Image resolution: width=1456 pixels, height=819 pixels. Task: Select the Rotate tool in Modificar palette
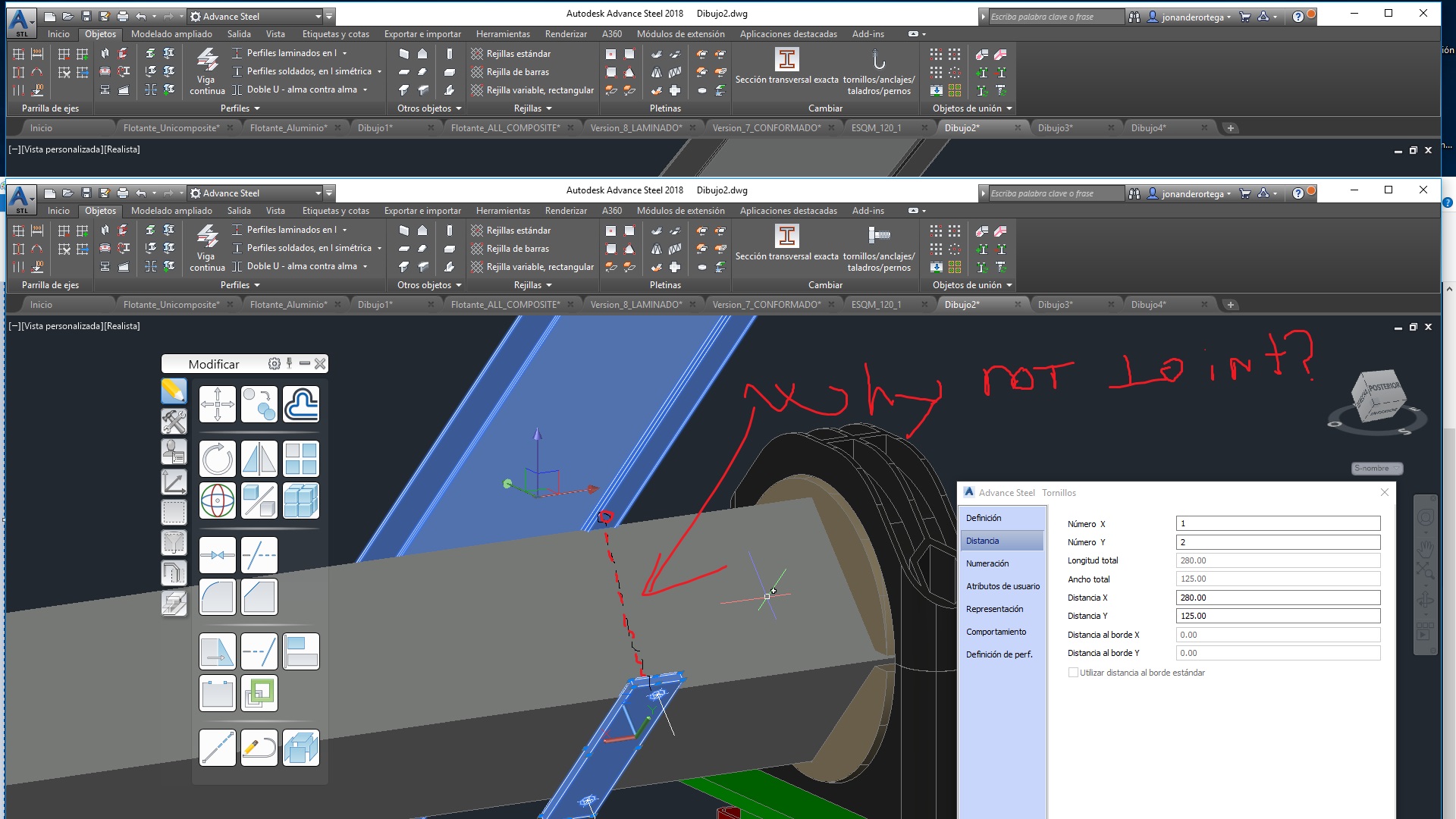point(218,458)
